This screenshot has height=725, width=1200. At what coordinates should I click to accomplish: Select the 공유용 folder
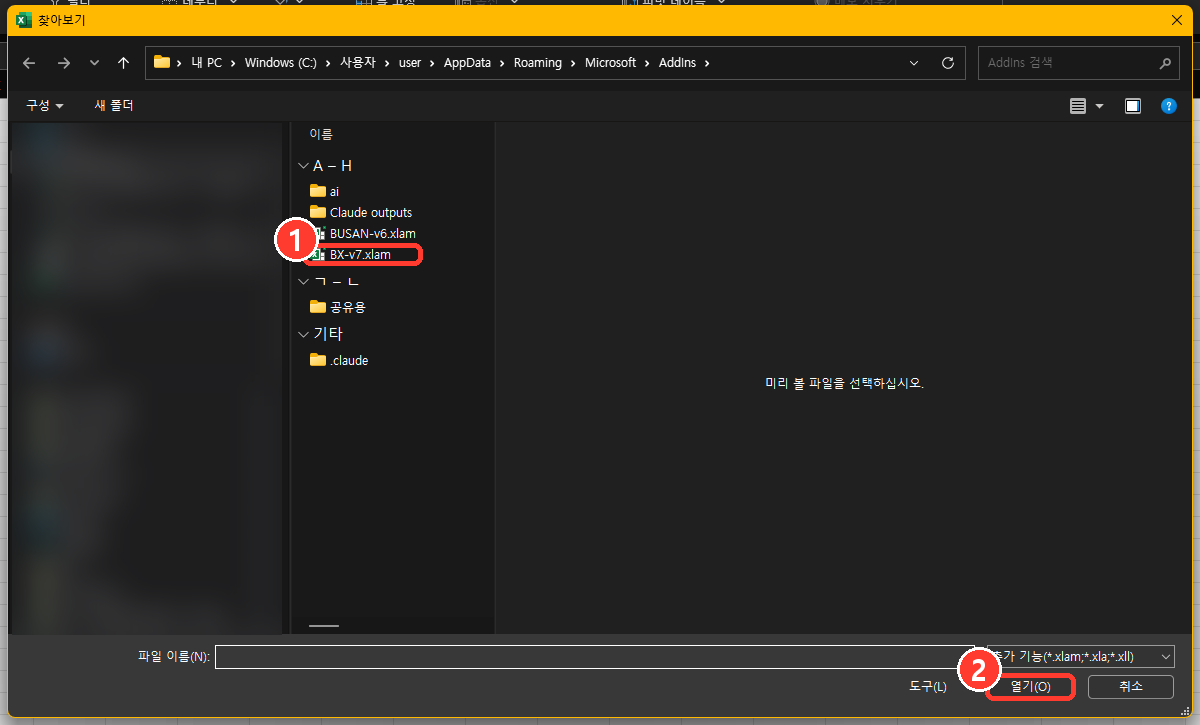tap(339, 307)
